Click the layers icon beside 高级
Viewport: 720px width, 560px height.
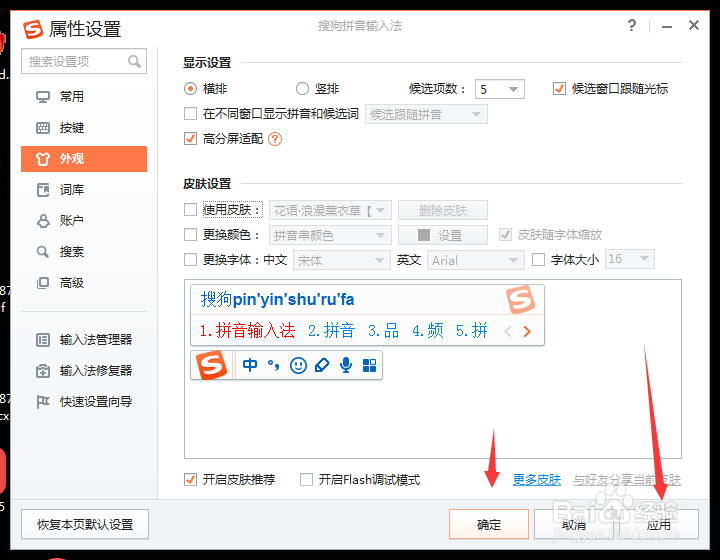click(x=43, y=283)
